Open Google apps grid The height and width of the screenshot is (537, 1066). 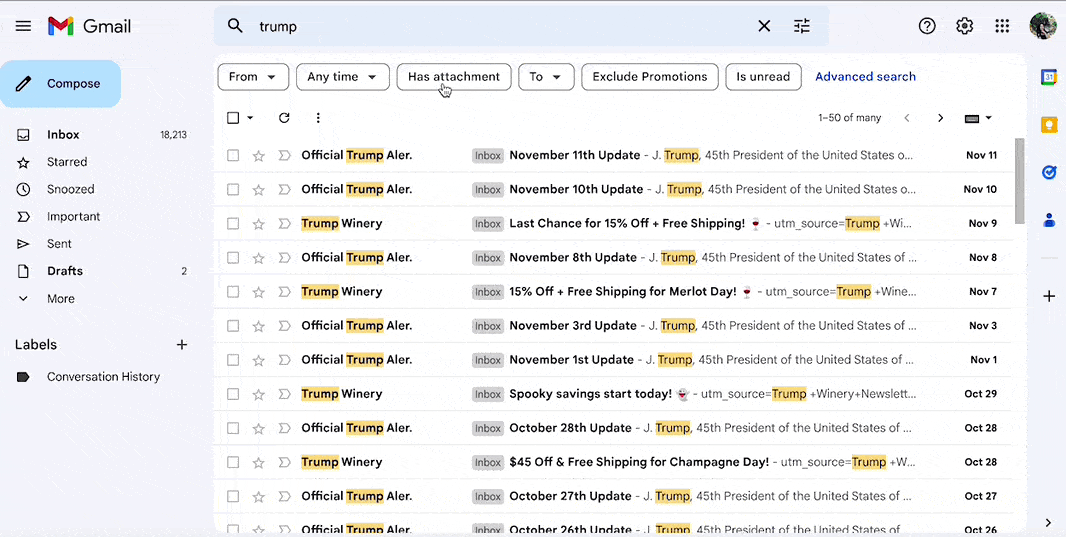[1002, 26]
